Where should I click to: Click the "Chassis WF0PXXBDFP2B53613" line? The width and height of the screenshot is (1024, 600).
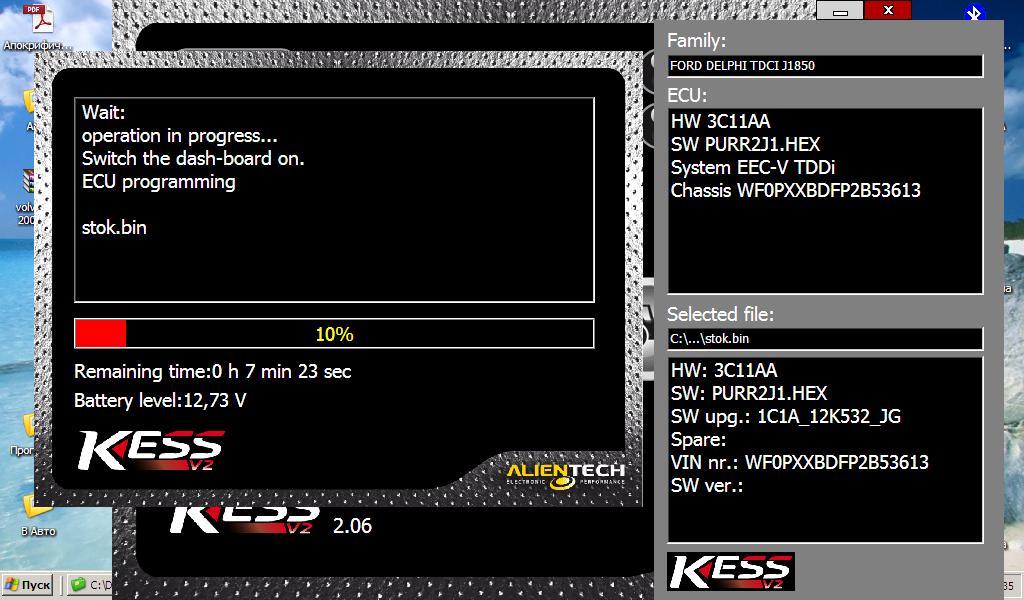(x=795, y=191)
